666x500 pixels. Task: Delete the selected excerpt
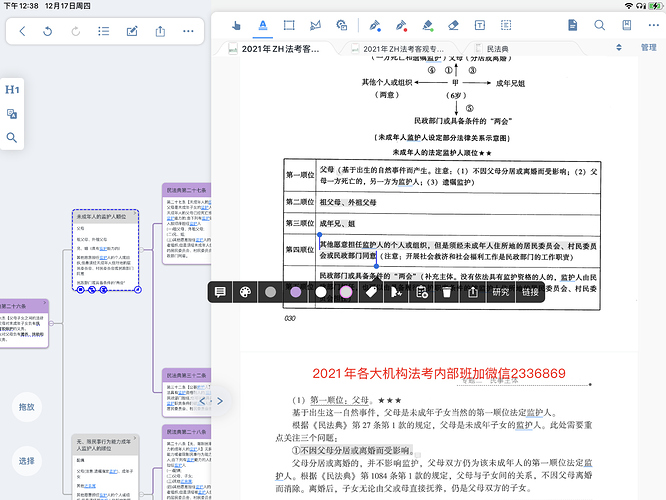click(447, 292)
